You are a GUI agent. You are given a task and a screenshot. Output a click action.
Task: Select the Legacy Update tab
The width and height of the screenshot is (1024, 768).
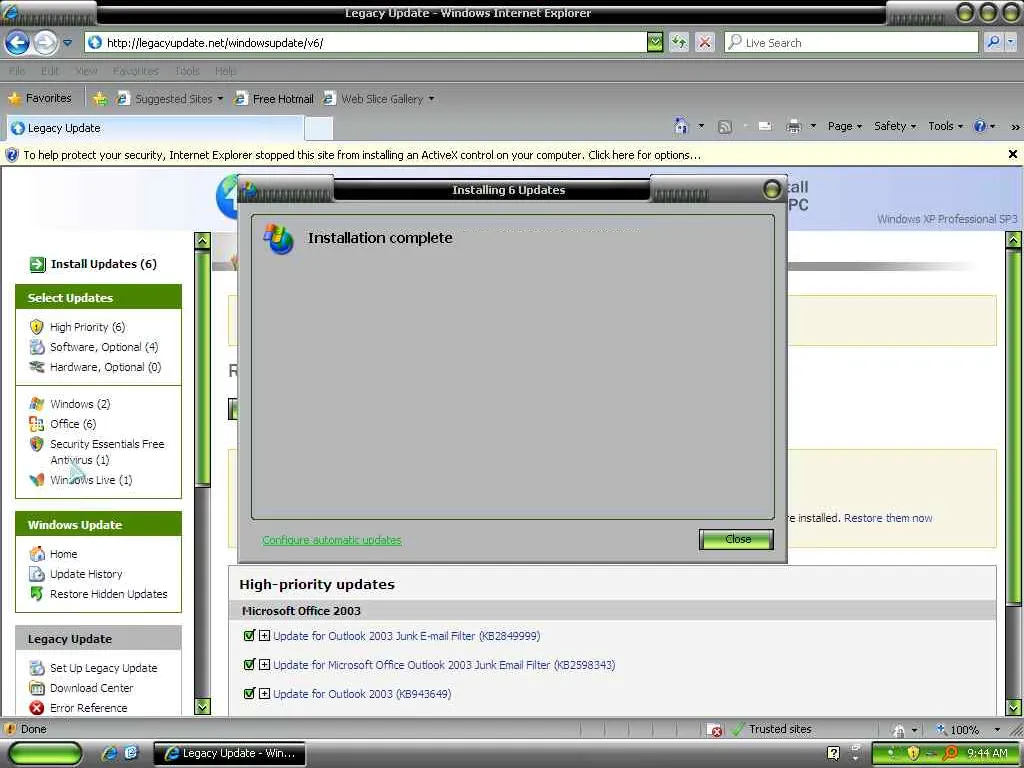tap(155, 128)
